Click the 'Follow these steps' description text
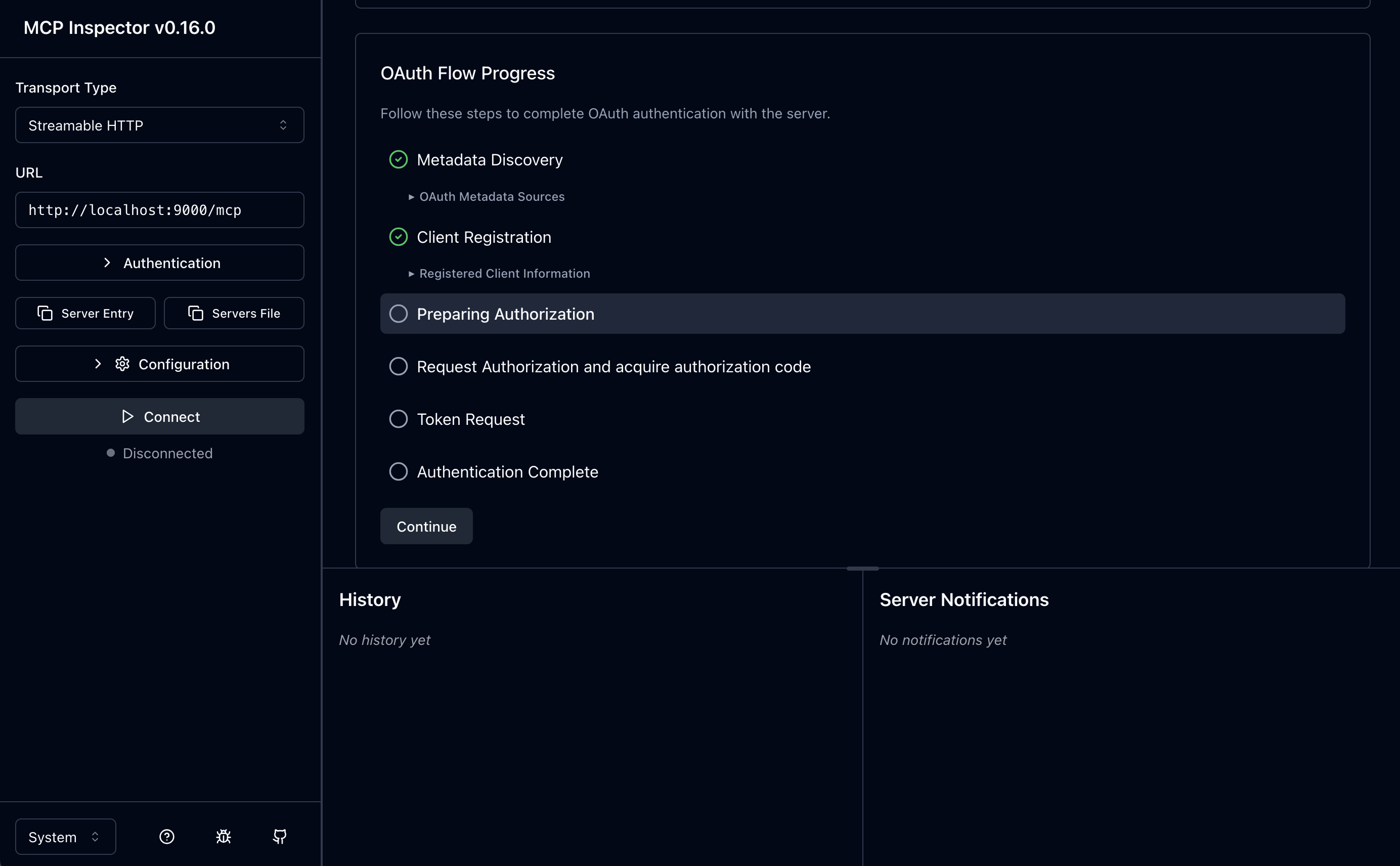1400x866 pixels. (x=605, y=113)
